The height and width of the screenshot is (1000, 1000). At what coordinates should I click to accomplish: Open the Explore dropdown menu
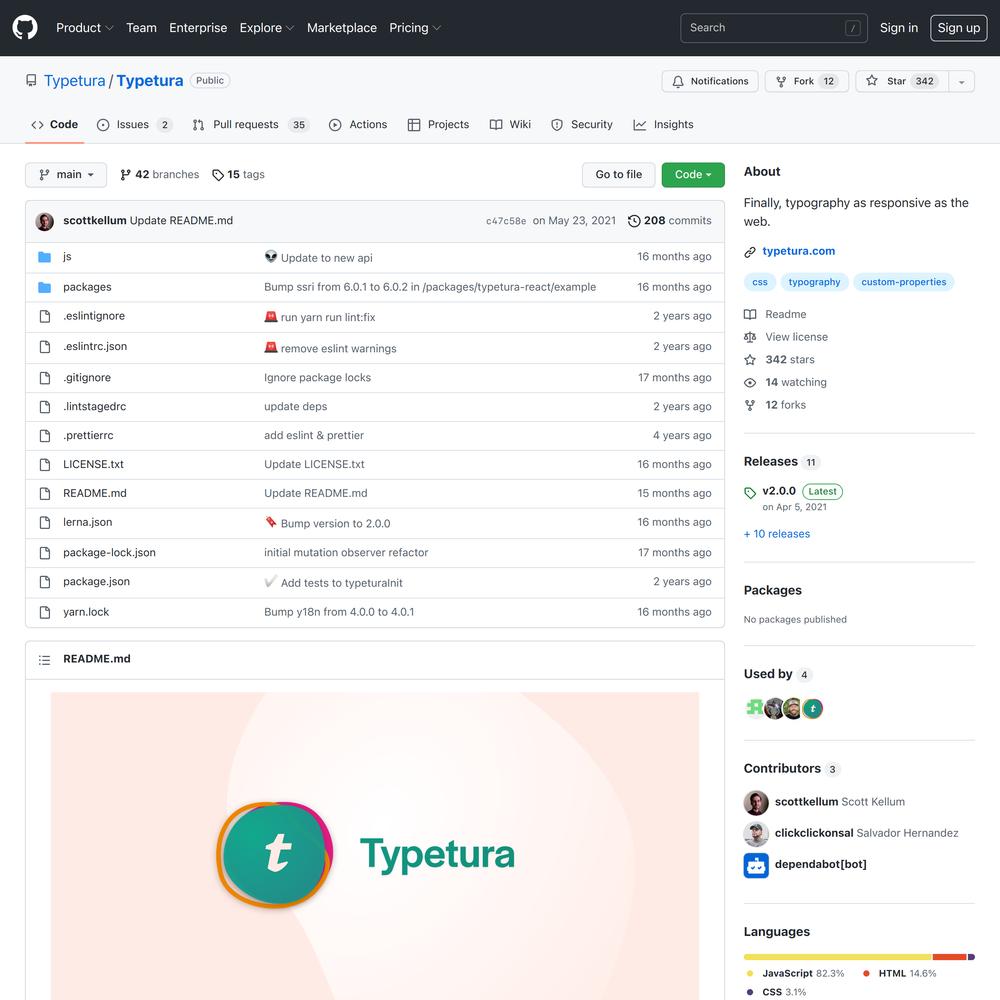coord(267,28)
